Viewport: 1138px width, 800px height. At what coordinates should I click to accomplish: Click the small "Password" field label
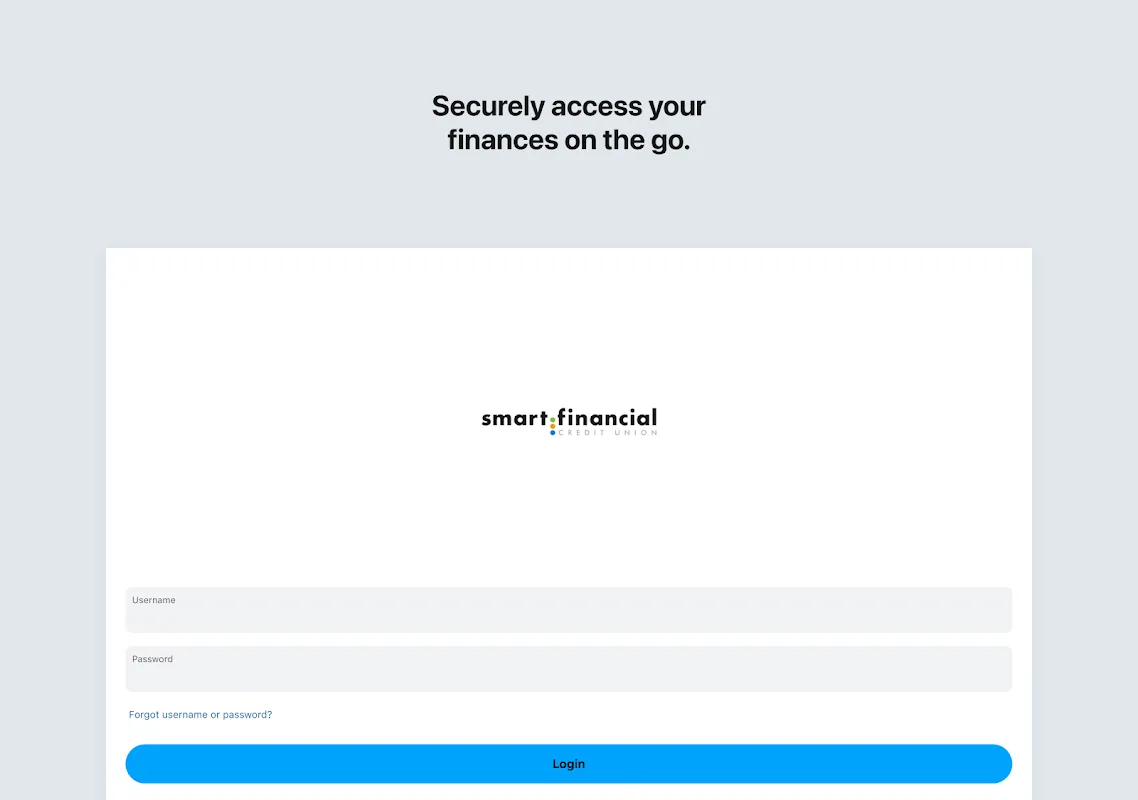click(x=153, y=659)
